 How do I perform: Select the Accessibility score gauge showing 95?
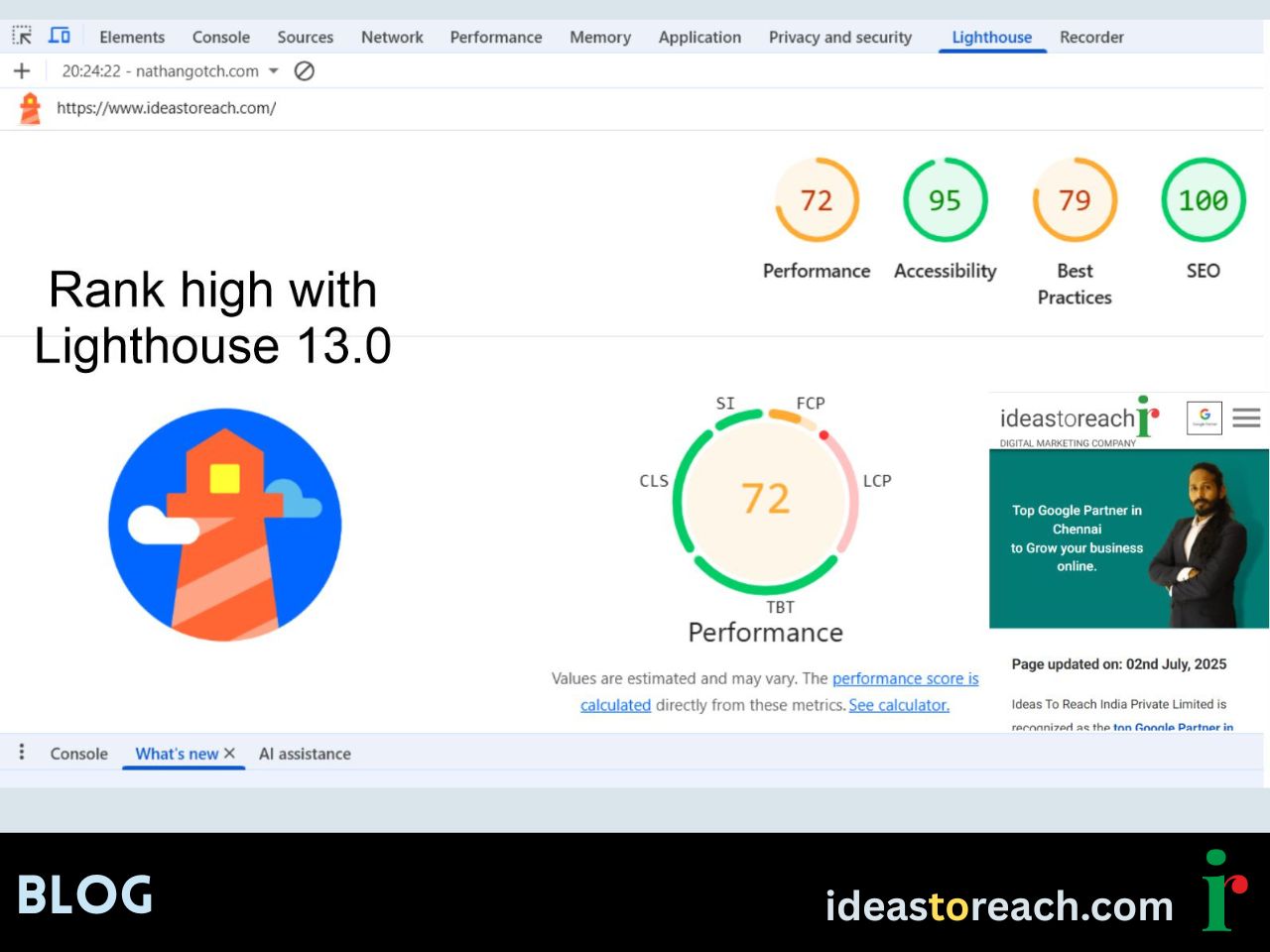(x=945, y=199)
